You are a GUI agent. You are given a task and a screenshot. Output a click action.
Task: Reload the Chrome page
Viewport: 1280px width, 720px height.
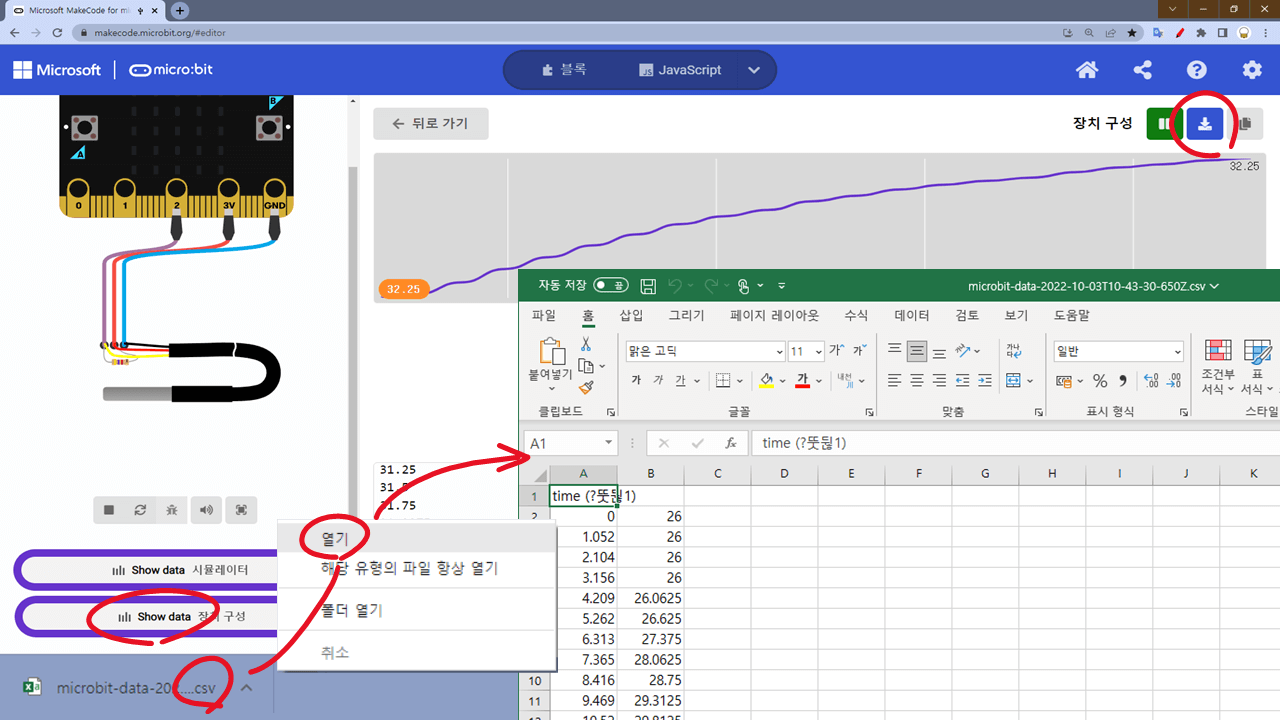click(59, 32)
